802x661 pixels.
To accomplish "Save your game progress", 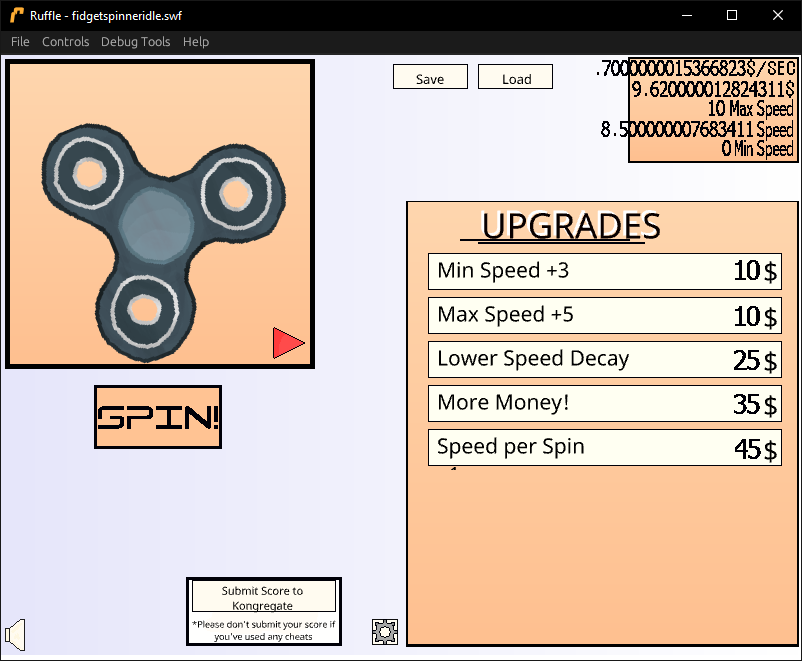I will (430, 76).
